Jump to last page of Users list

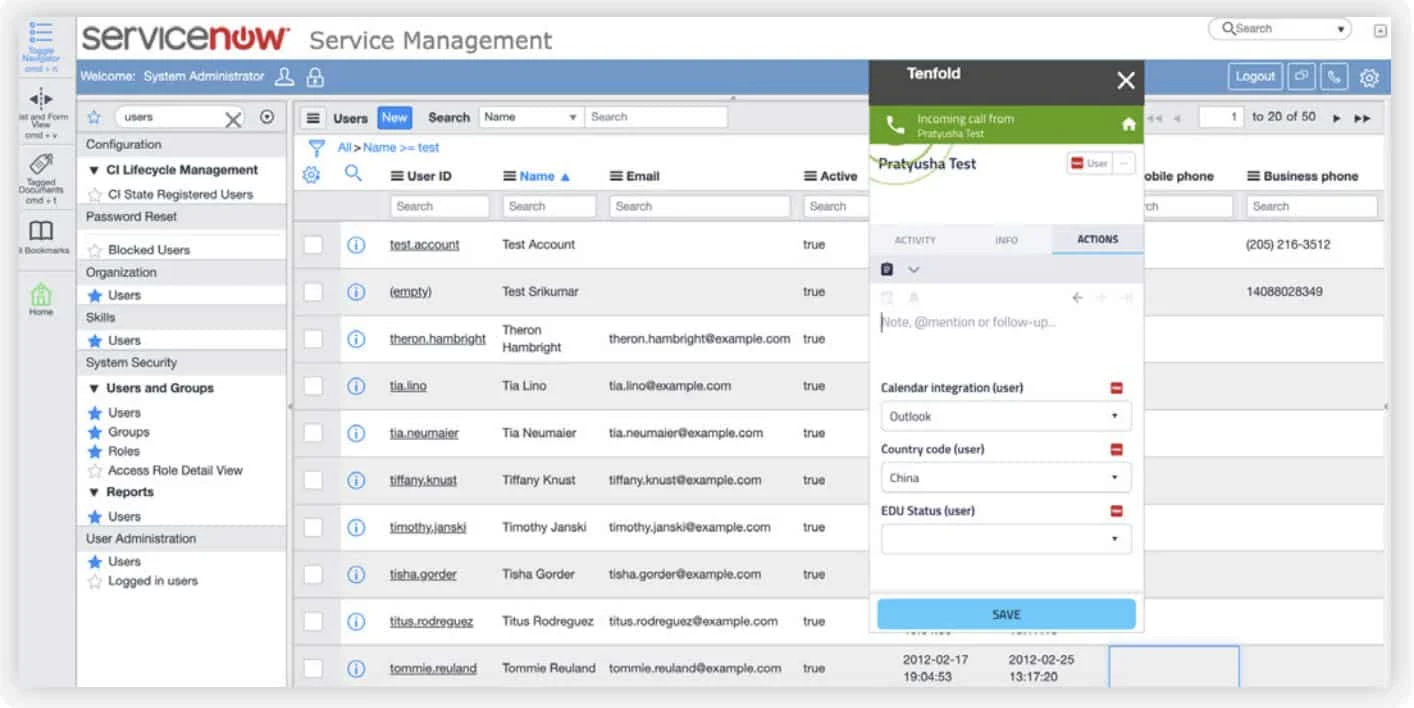click(1362, 118)
